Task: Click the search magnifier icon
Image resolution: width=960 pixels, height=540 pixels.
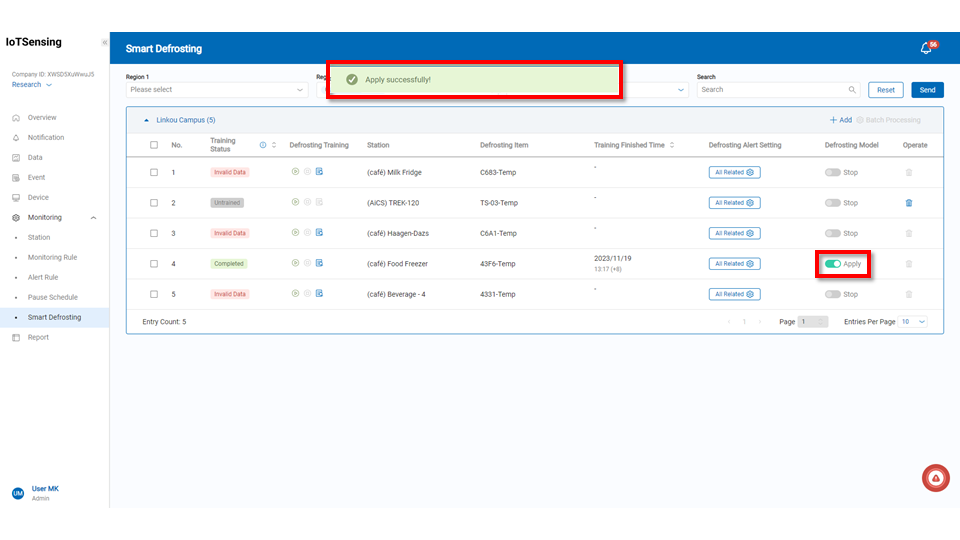Action: 852,90
